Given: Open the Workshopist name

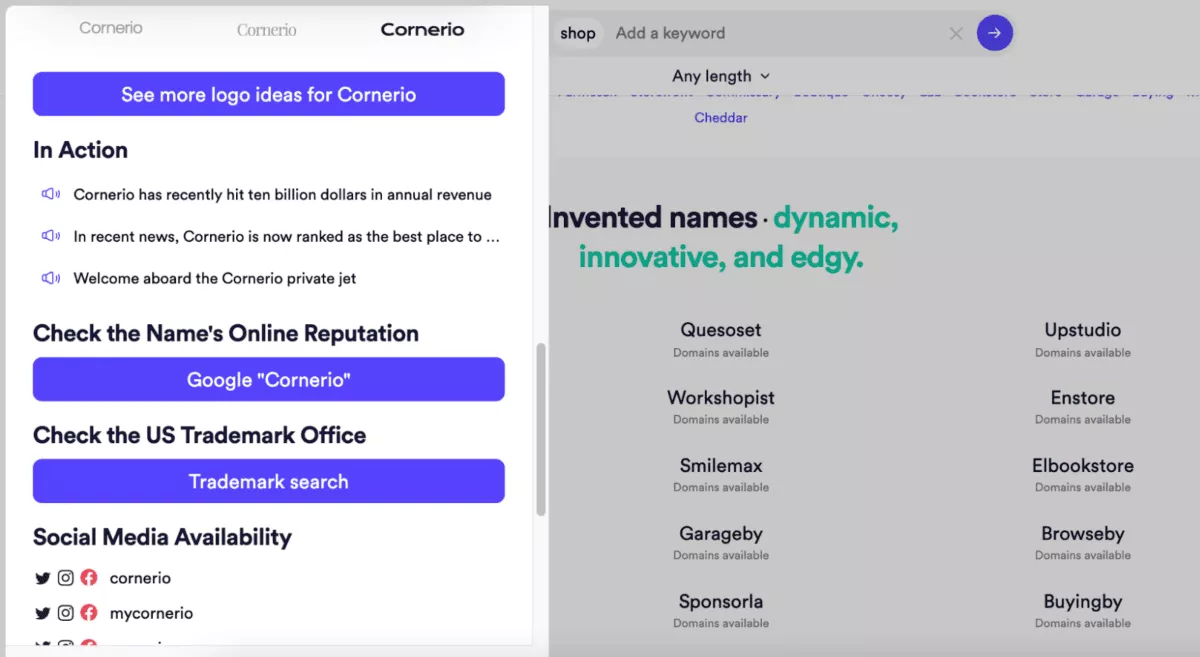Looking at the screenshot, I should pos(721,398).
